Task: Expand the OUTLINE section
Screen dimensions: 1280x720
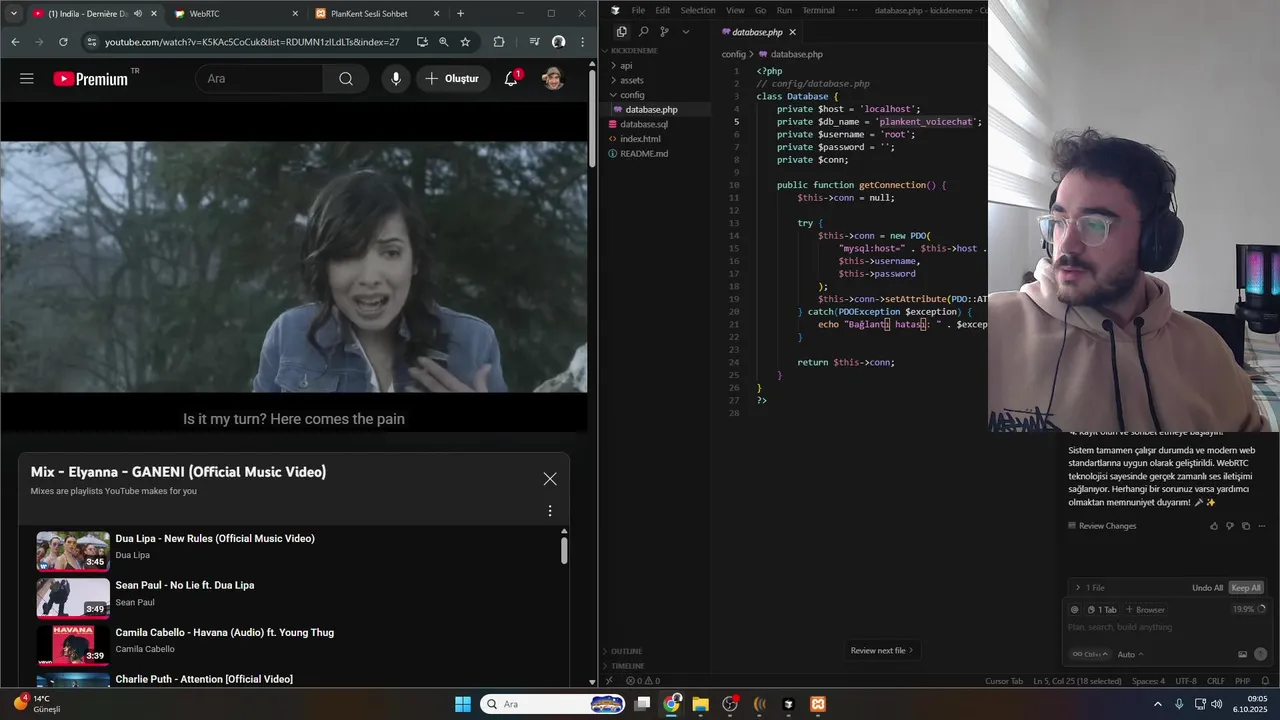Action: click(x=654, y=651)
